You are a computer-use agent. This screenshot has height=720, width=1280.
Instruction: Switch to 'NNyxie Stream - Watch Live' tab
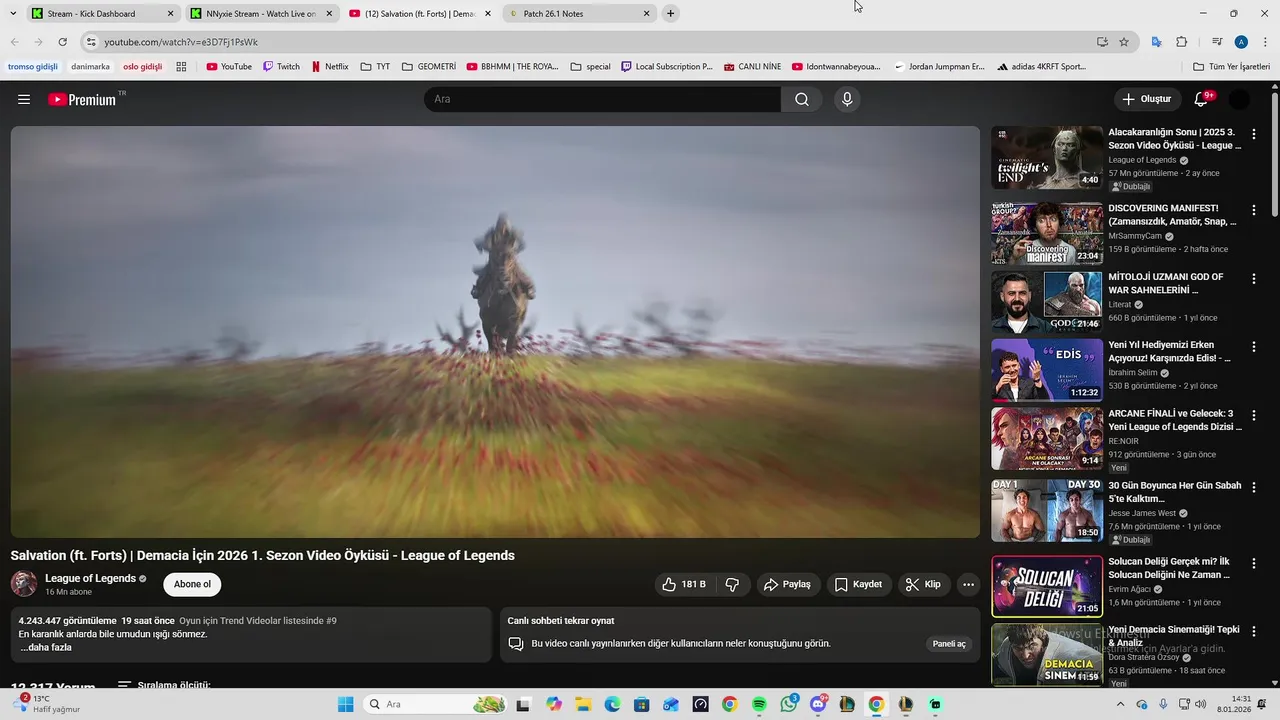(x=260, y=14)
